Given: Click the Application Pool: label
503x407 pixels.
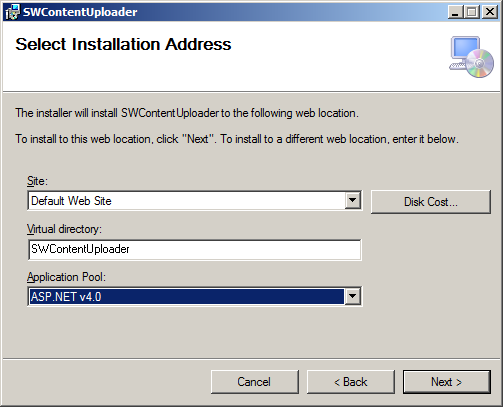Looking at the screenshot, I should 66,277.
